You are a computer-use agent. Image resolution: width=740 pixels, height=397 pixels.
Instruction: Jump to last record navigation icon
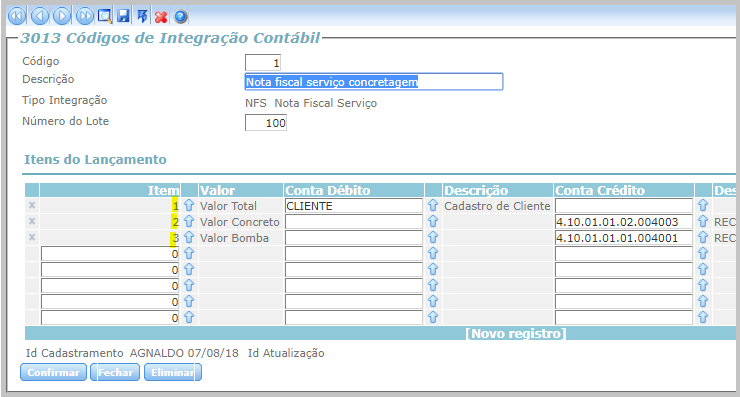coord(84,17)
